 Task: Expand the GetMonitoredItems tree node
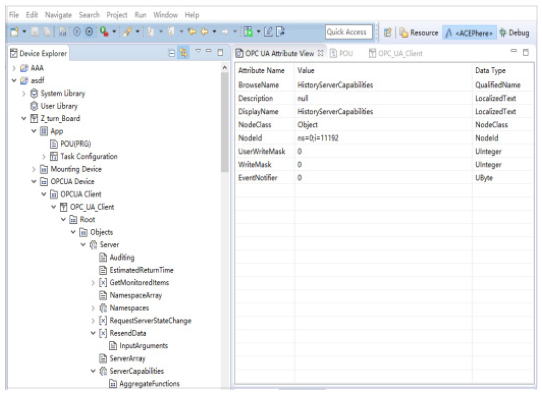93,283
